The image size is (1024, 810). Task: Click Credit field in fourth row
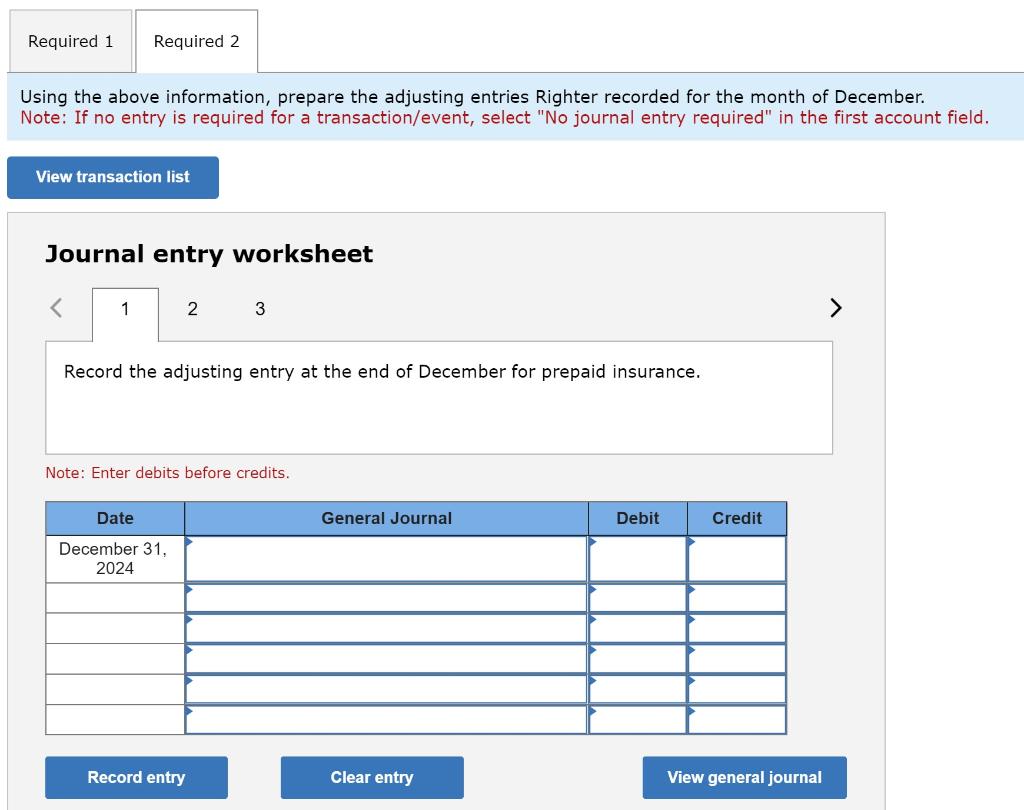tap(737, 659)
